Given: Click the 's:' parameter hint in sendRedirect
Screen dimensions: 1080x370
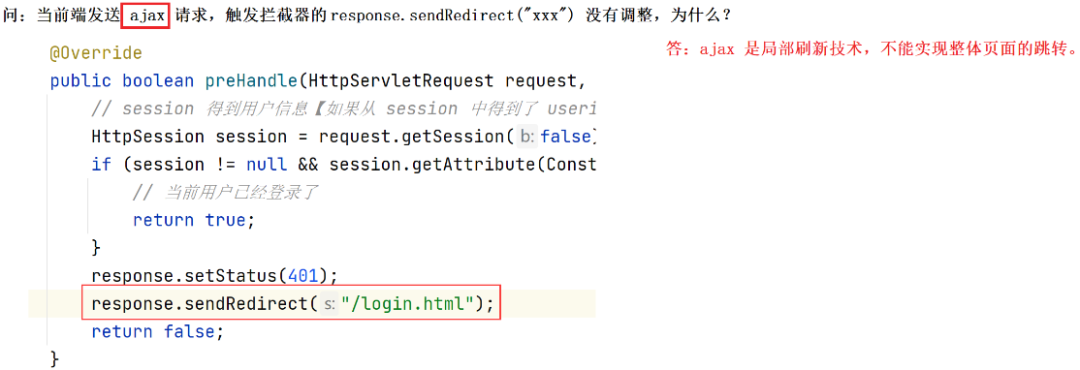Looking at the screenshot, I should click(x=329, y=304).
